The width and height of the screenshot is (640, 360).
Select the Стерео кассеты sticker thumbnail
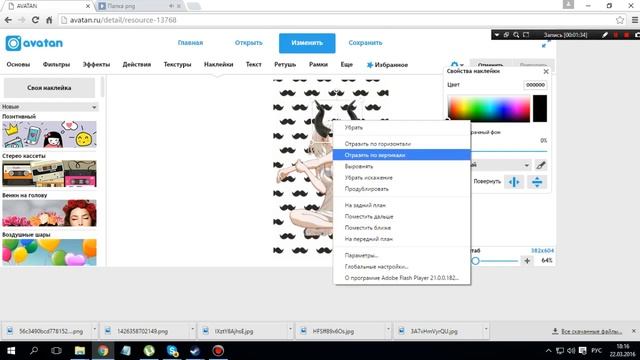tap(49, 173)
